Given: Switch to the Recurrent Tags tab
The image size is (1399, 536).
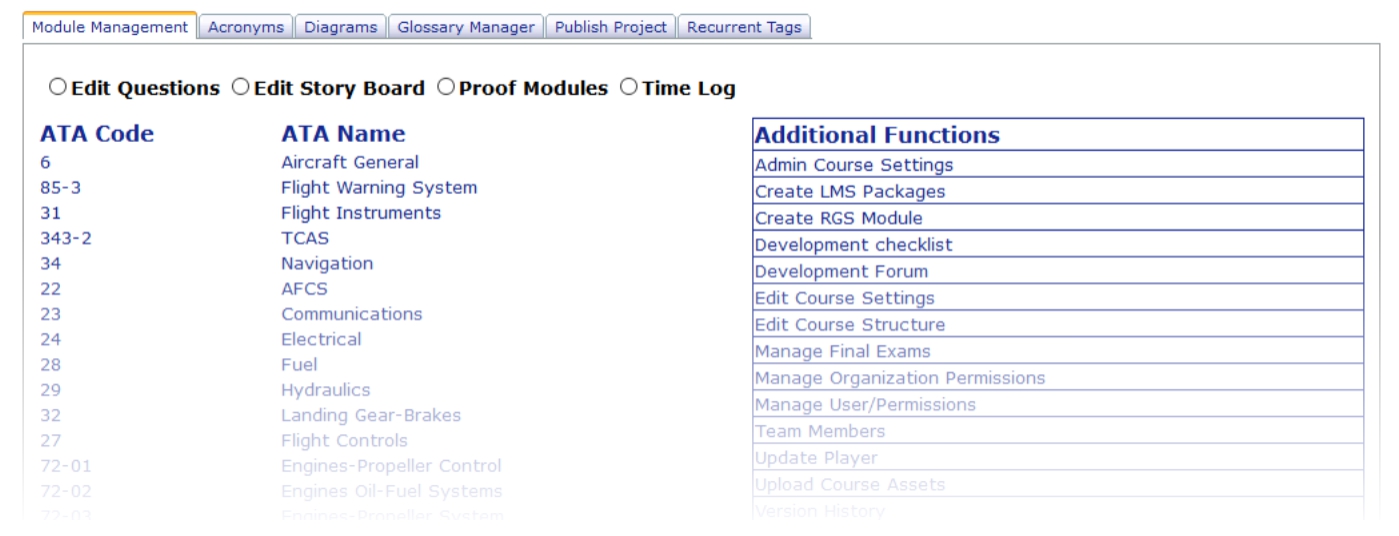Looking at the screenshot, I should (x=743, y=28).
